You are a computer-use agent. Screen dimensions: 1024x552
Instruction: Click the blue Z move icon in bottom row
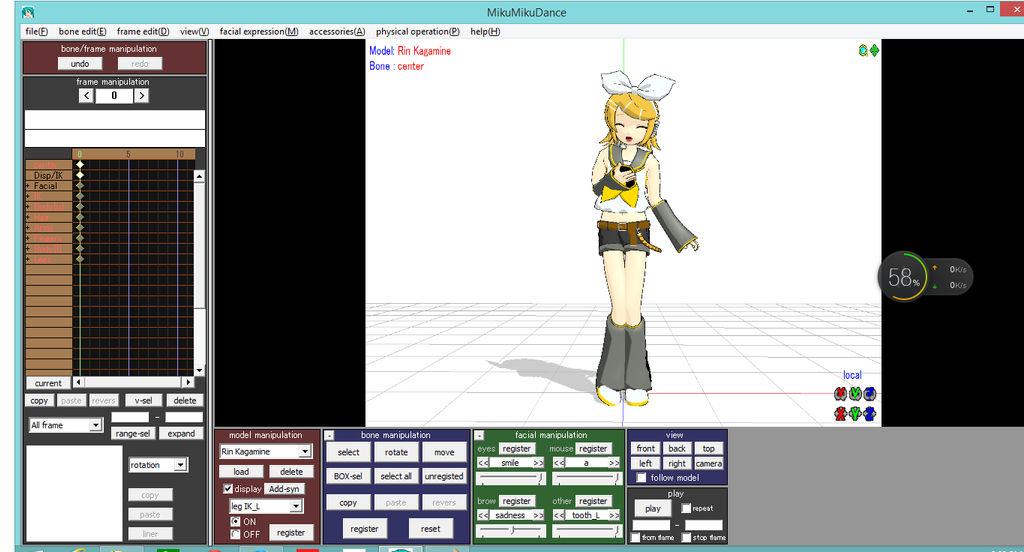[869, 414]
